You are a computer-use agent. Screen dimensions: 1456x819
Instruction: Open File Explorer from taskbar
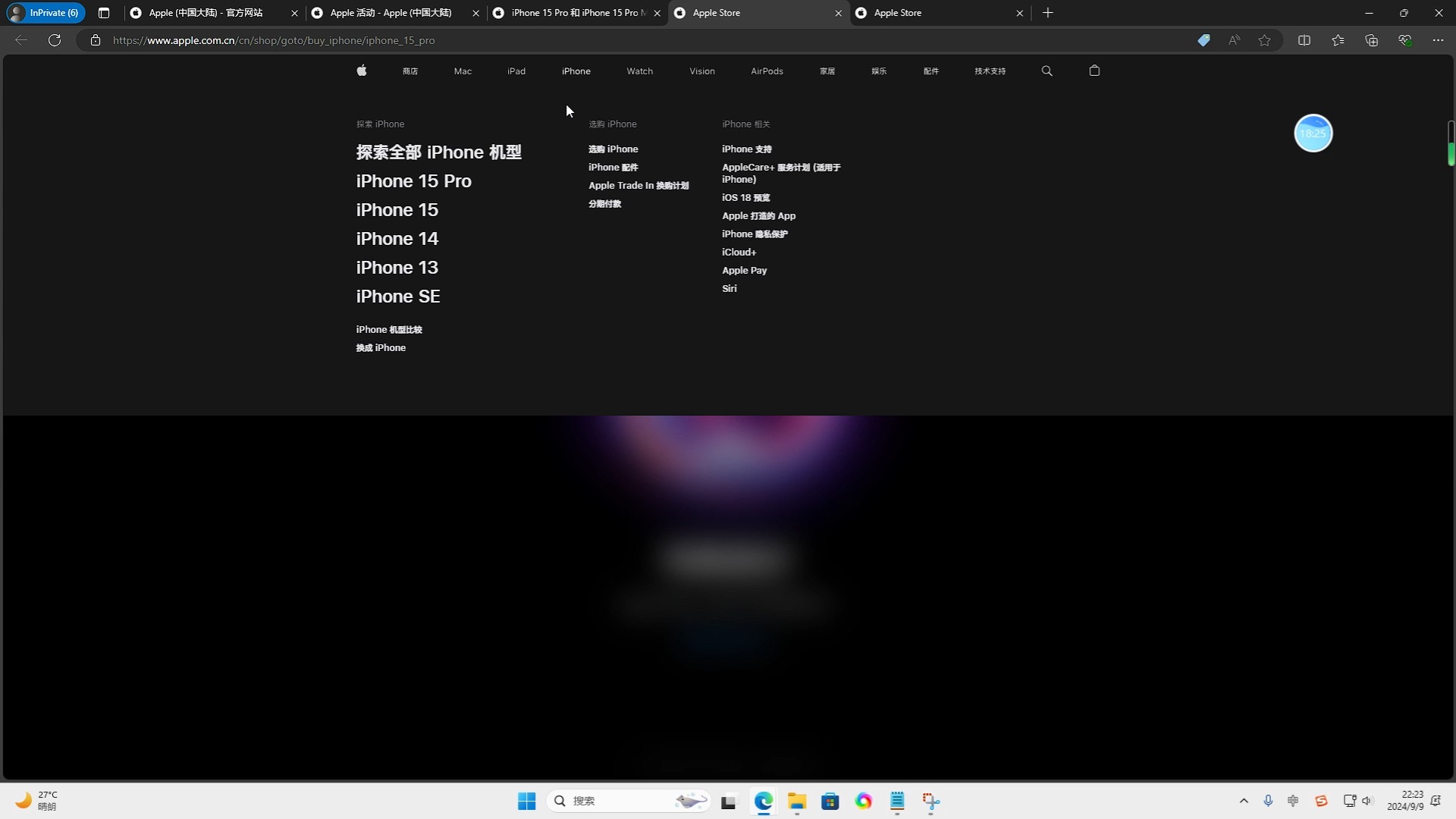[797, 801]
